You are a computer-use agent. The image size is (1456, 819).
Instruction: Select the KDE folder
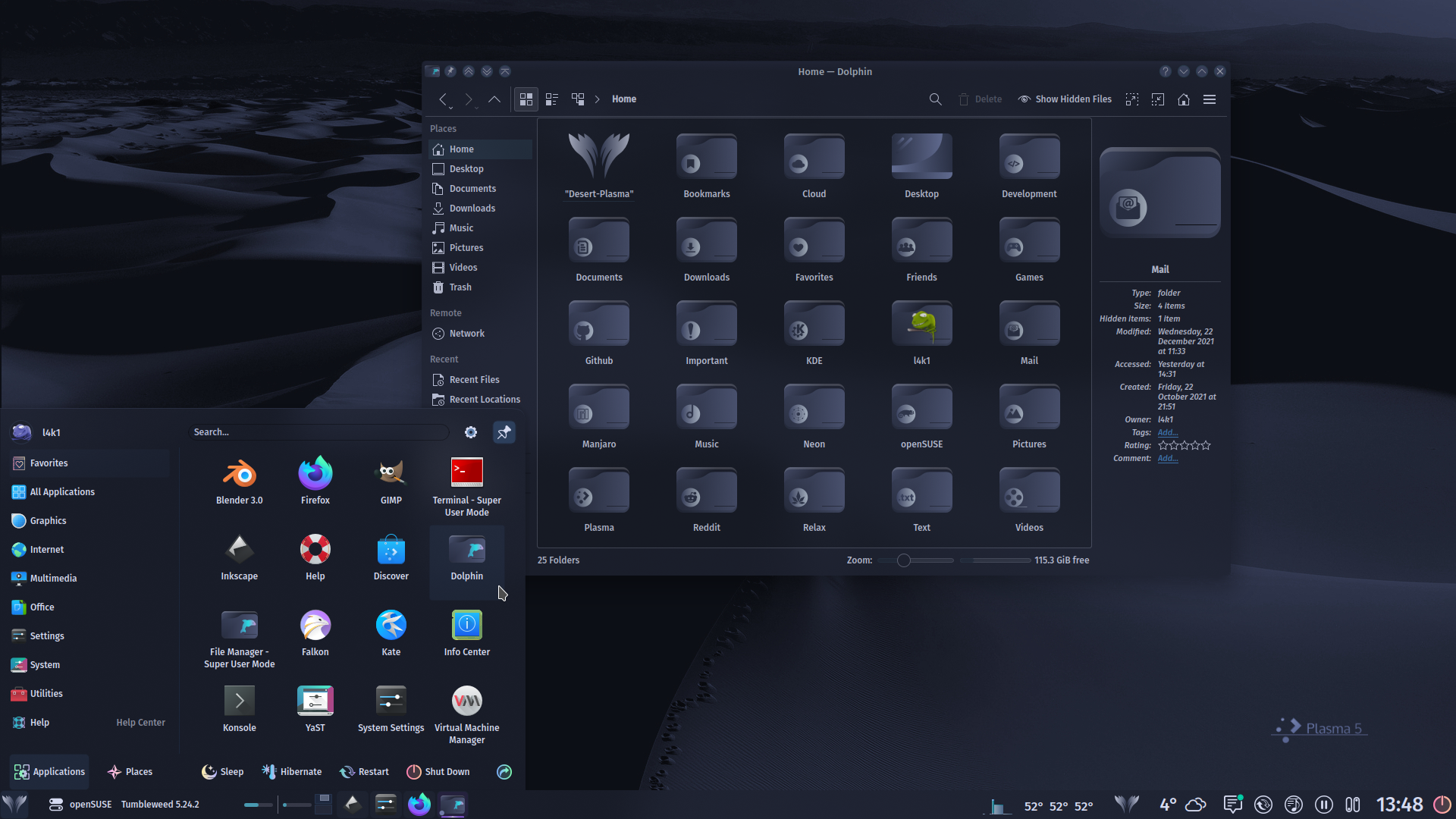pos(814,334)
